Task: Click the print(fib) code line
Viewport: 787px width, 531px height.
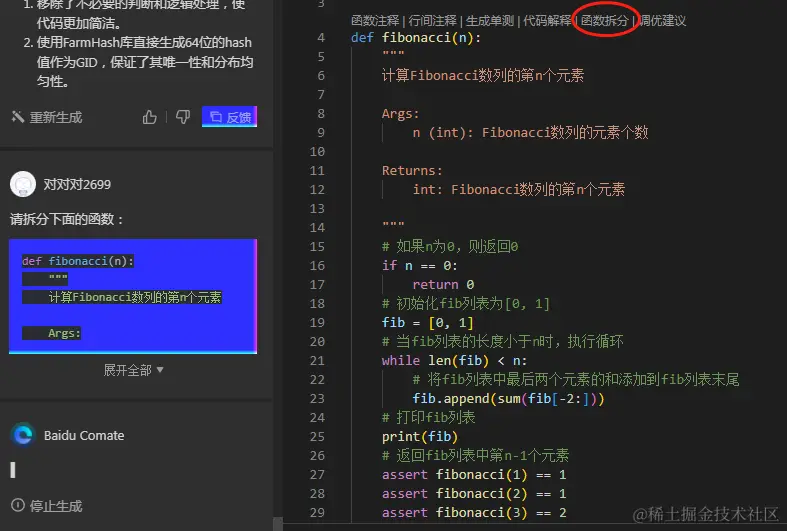Action: pos(420,437)
